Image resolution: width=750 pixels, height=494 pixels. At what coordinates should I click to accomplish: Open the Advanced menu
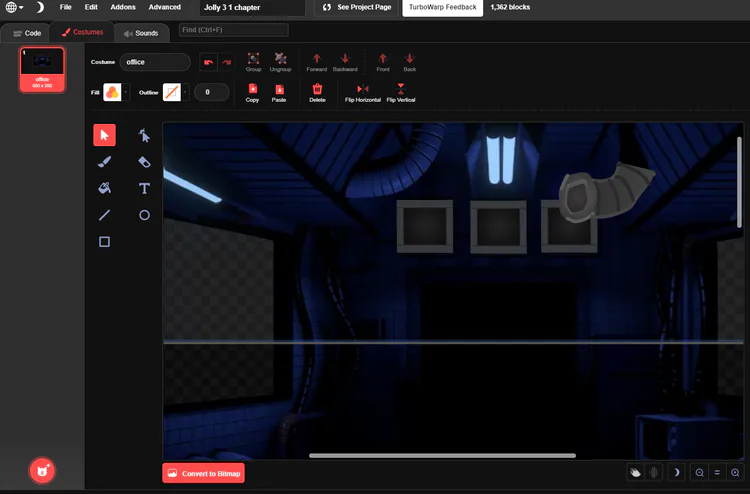pyautogui.click(x=165, y=7)
